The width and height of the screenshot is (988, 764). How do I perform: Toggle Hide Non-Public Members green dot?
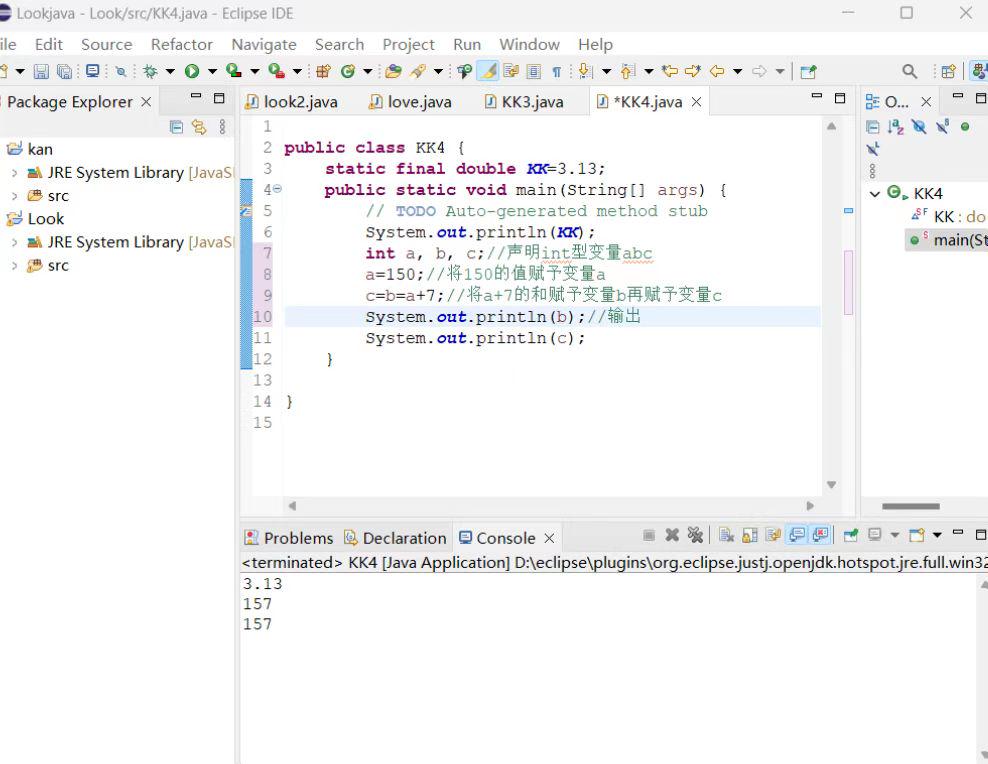click(965, 127)
